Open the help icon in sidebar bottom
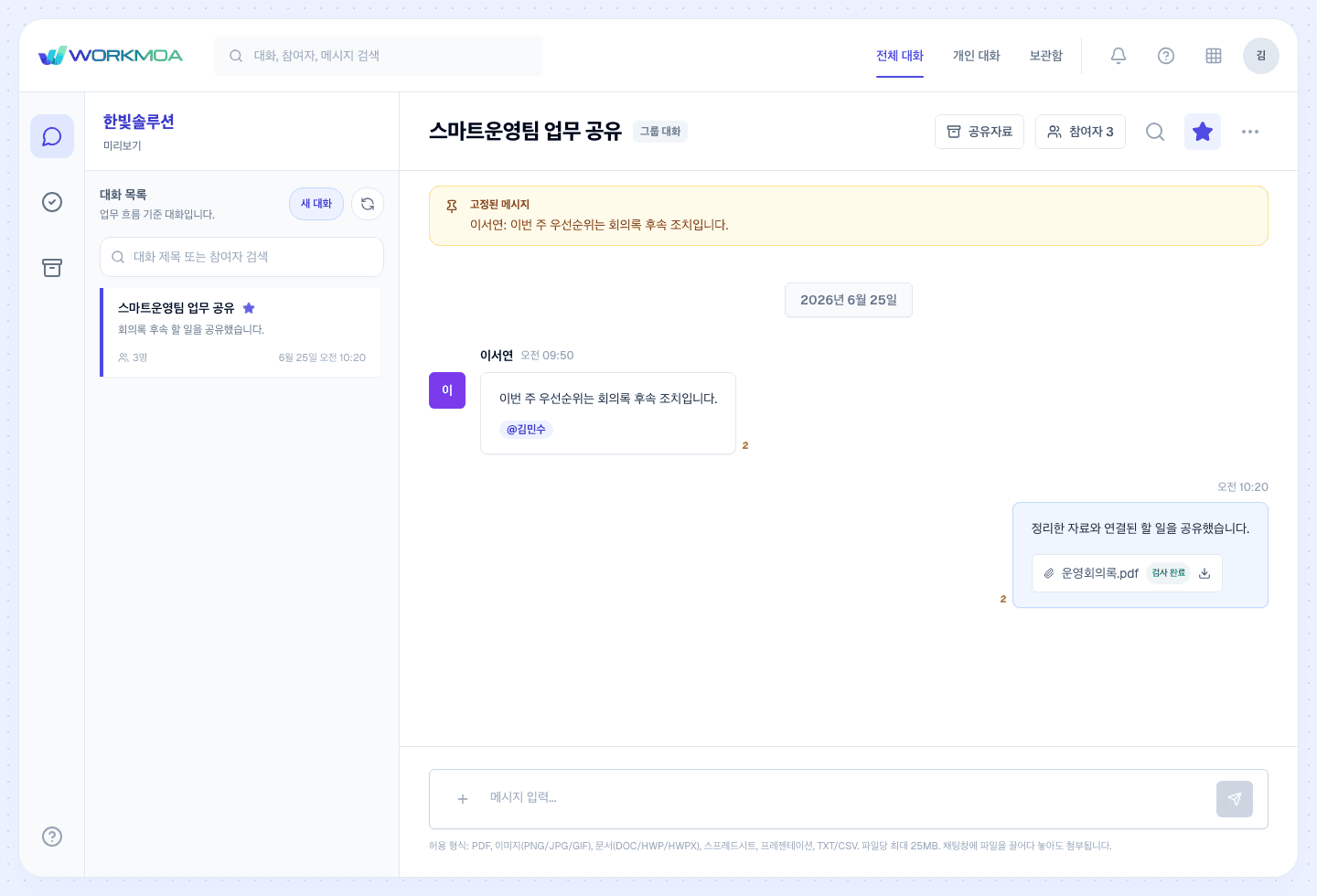Viewport: 1317px width, 896px height. (52, 837)
